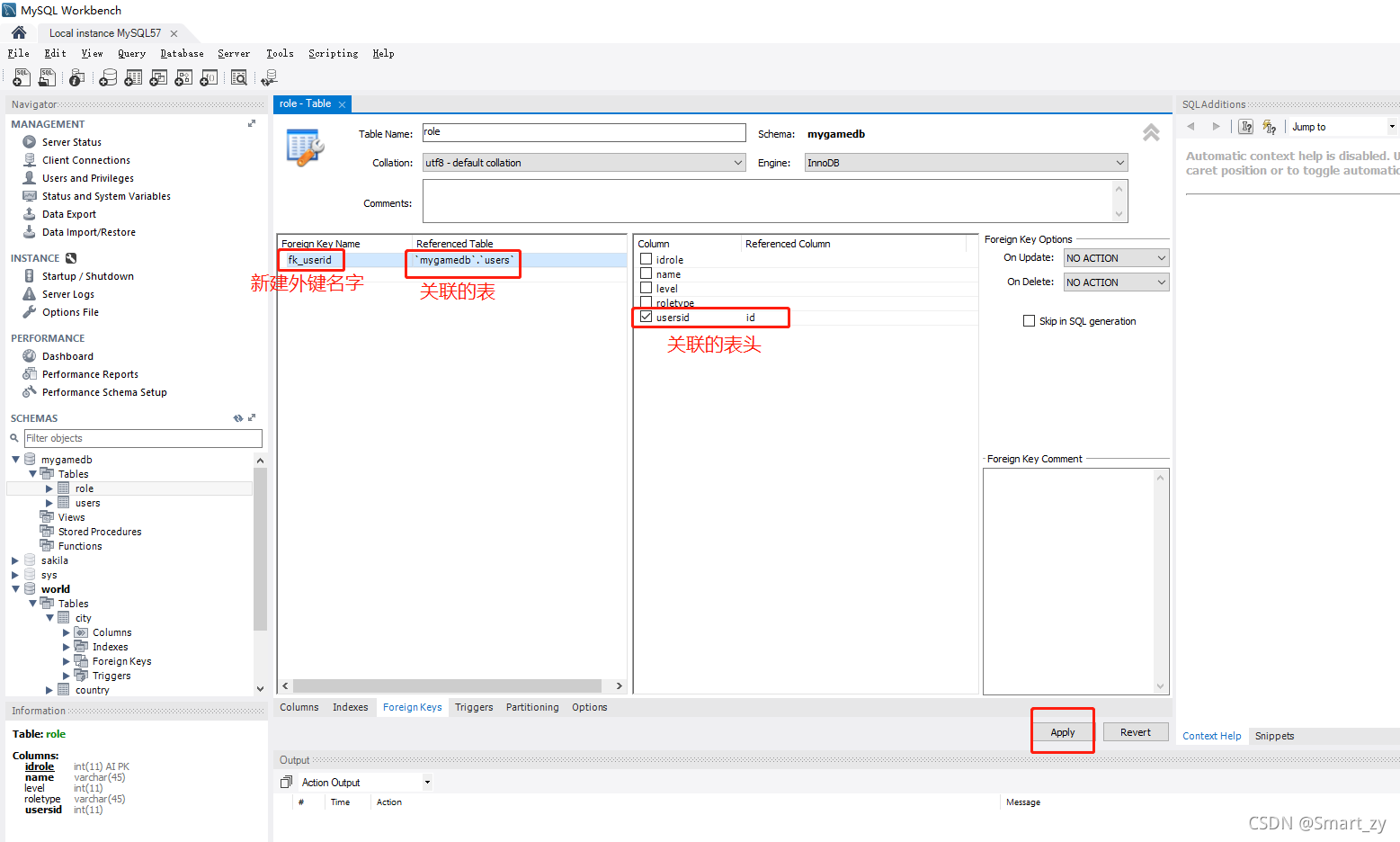Open Performance Dashboard
This screenshot has height=842, width=1400.
(x=67, y=356)
